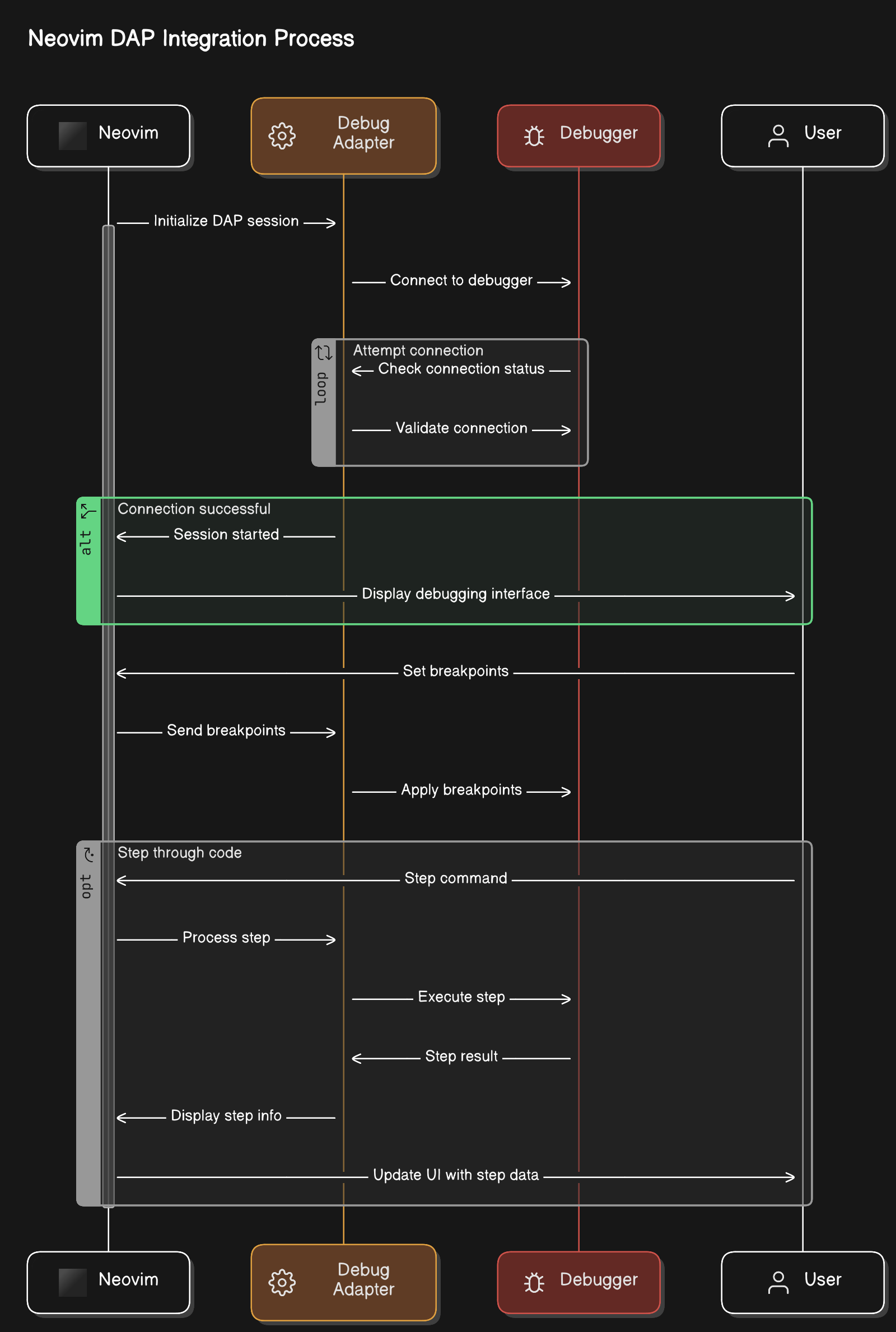896x1332 pixels.
Task: Click the curved arrow icon above 'opt' label
Action: tap(88, 854)
